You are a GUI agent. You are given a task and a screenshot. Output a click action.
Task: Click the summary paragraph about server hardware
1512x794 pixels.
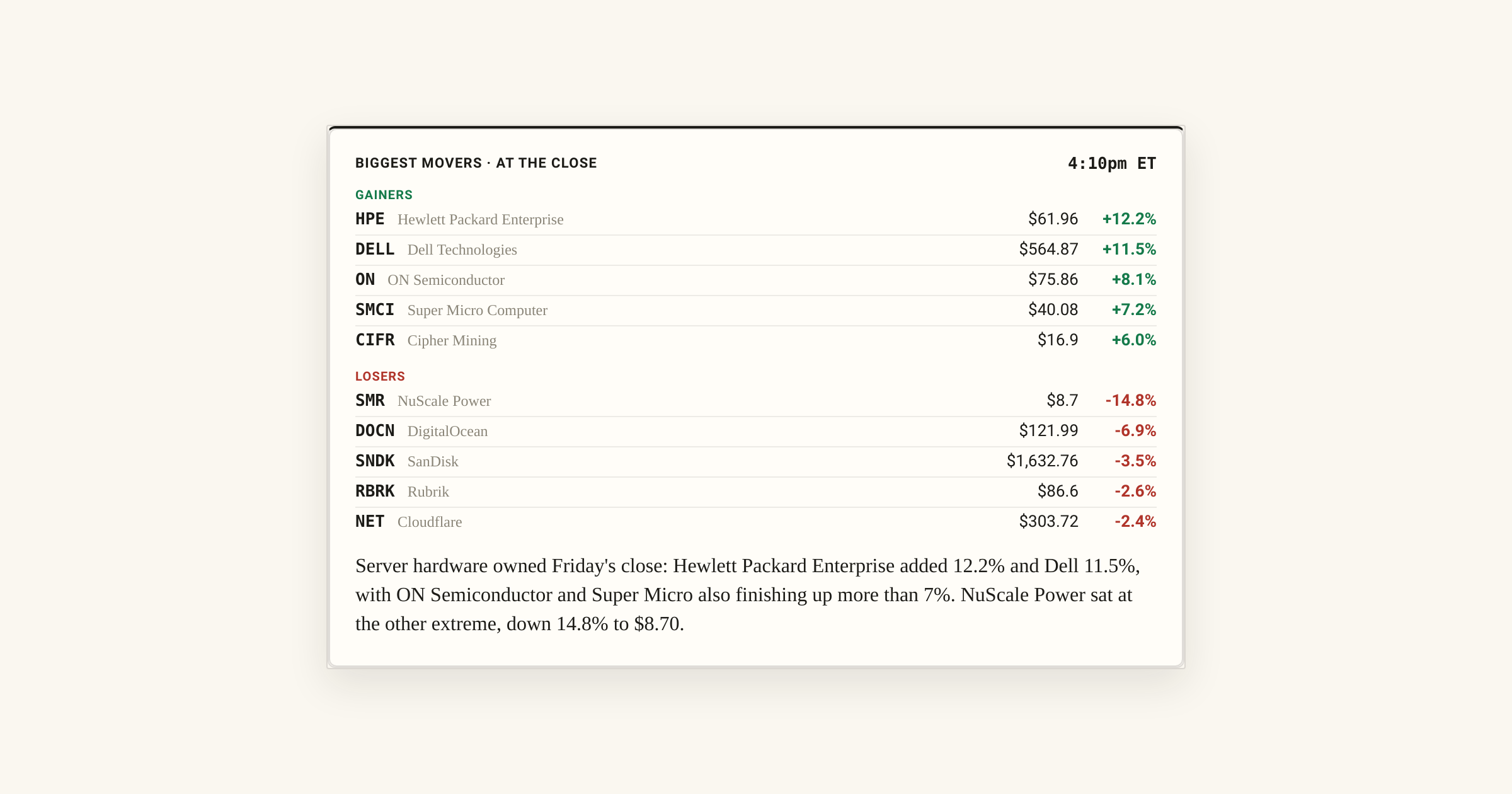coord(748,595)
